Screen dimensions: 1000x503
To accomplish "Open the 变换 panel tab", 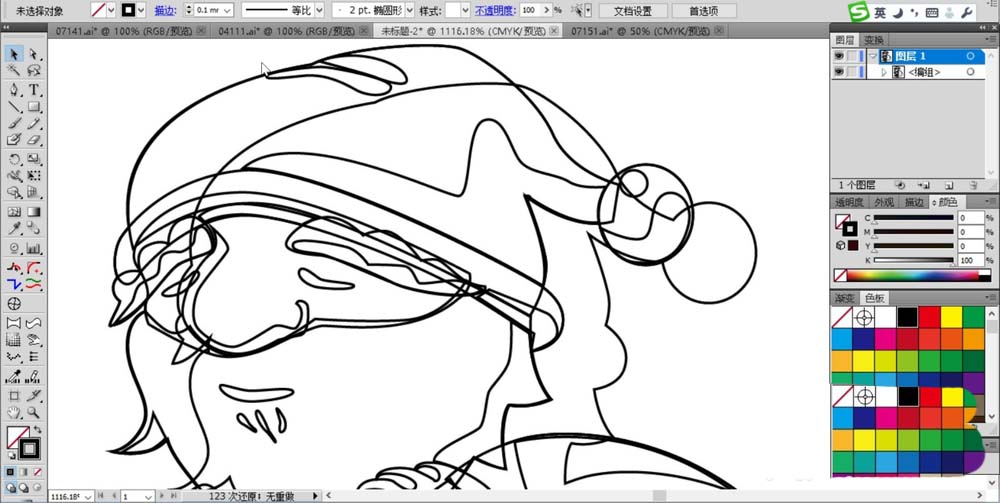I will coord(874,40).
